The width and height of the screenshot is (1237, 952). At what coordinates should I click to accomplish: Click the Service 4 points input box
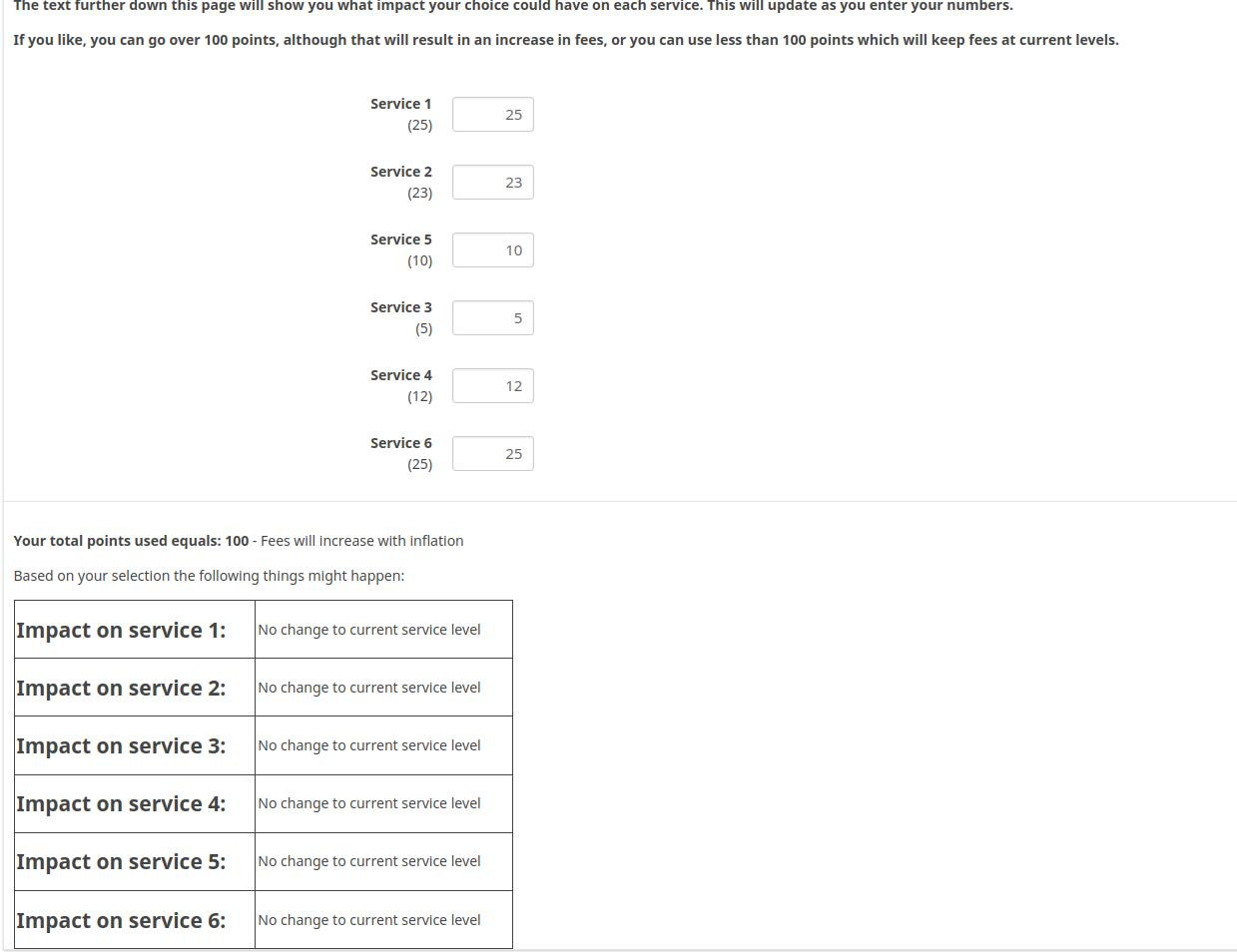[493, 386]
